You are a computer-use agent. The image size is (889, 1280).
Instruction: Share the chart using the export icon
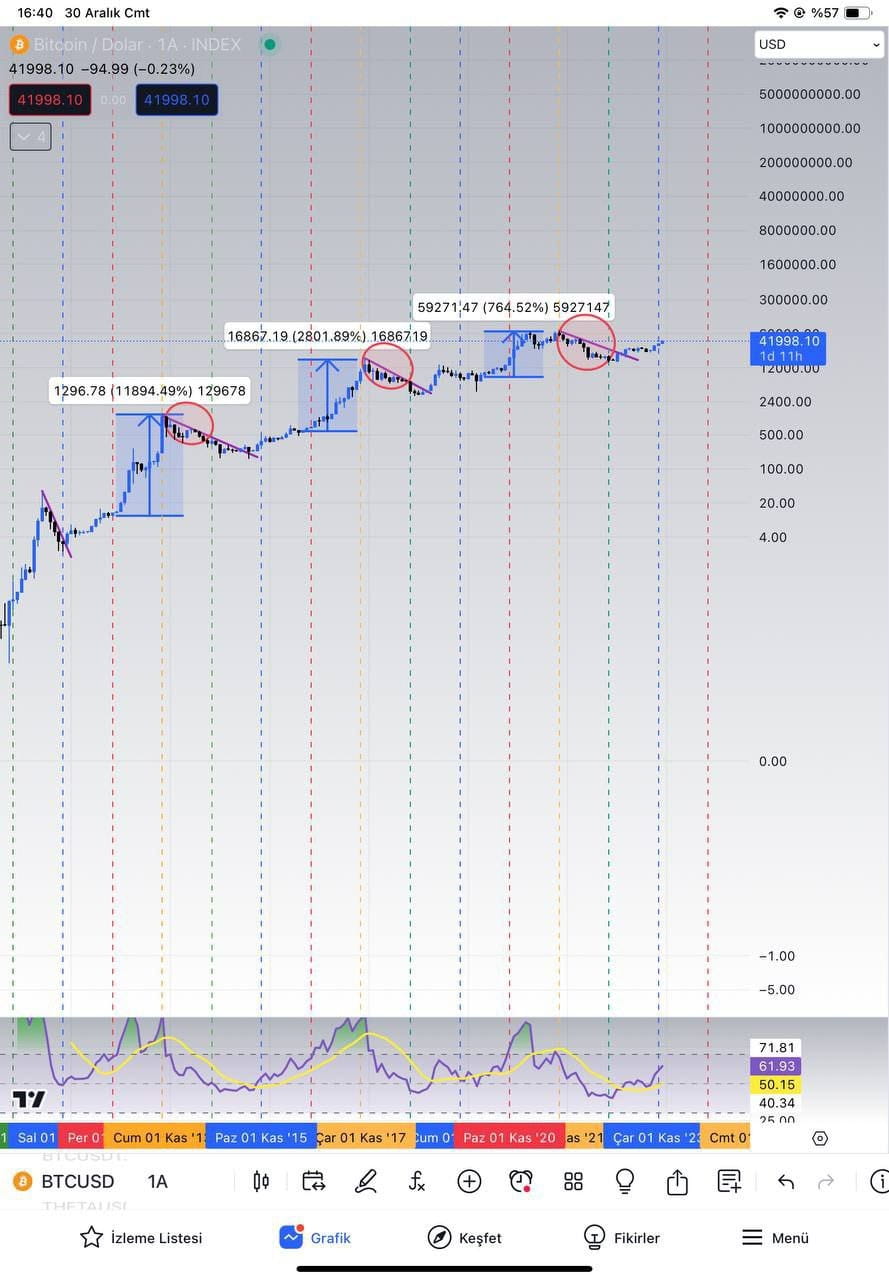coord(676,1181)
